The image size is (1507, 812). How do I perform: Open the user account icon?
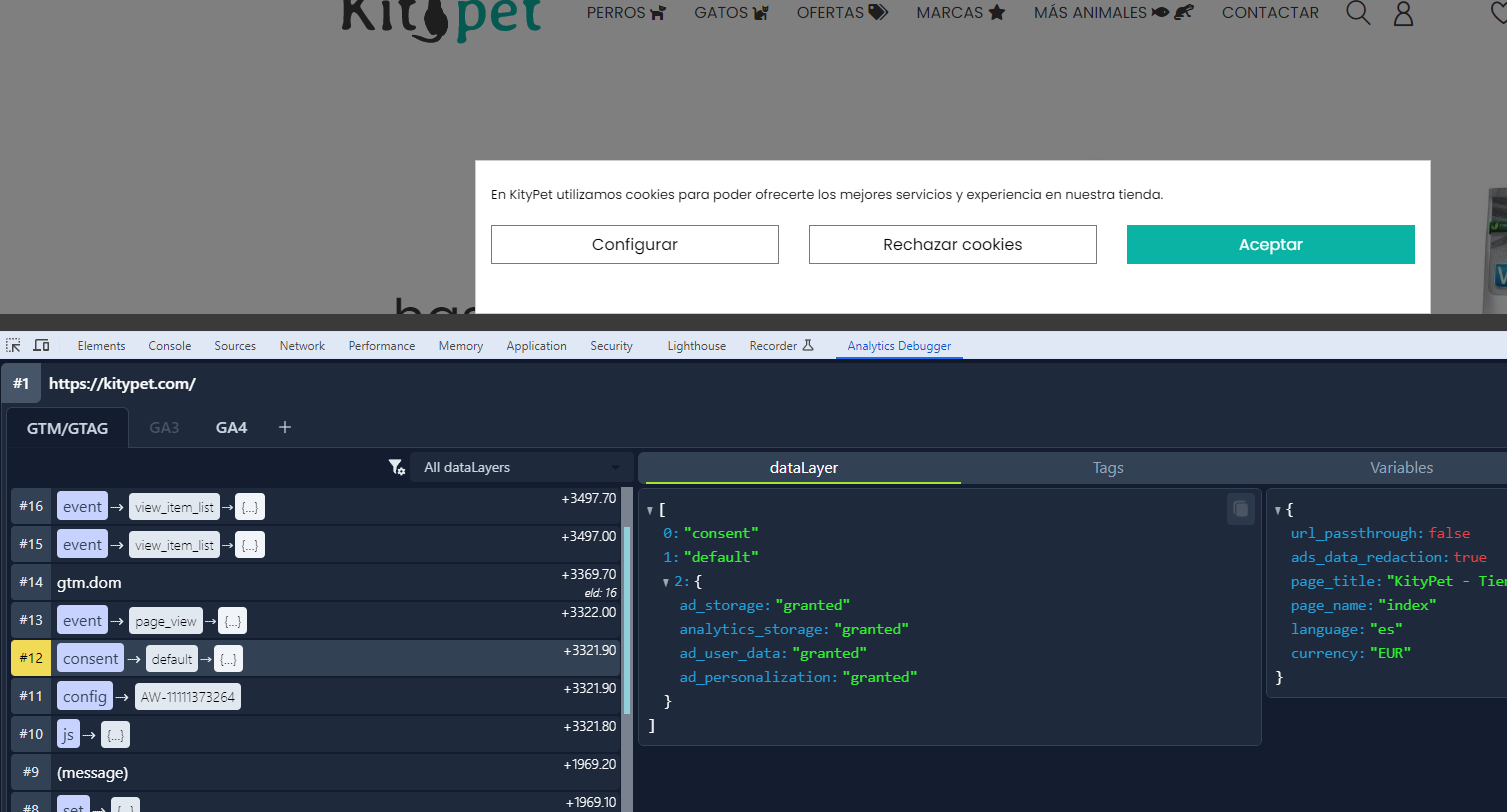[1403, 14]
